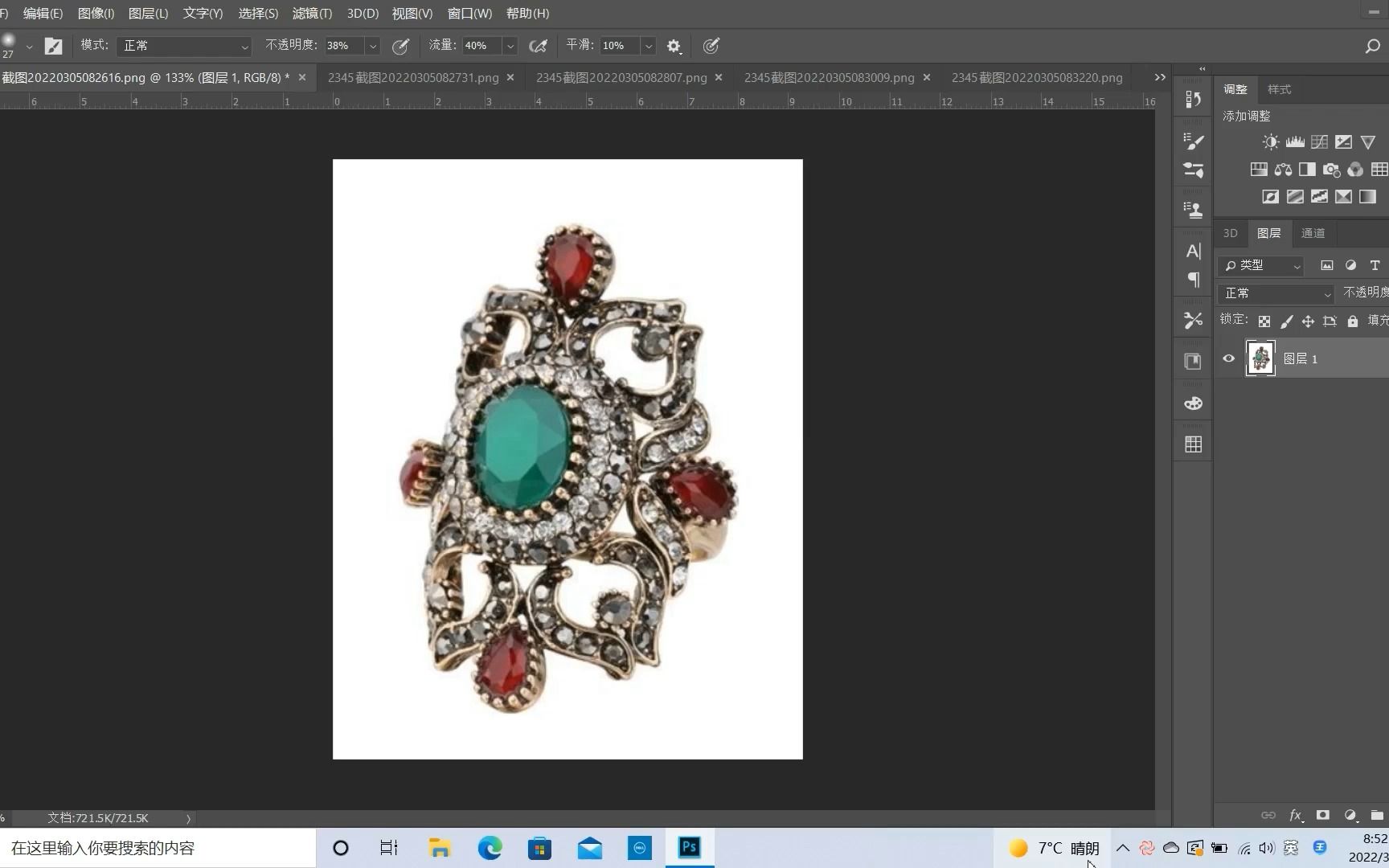Add a Vibrance adjustment
Viewport: 1389px width, 868px height.
point(1368,142)
